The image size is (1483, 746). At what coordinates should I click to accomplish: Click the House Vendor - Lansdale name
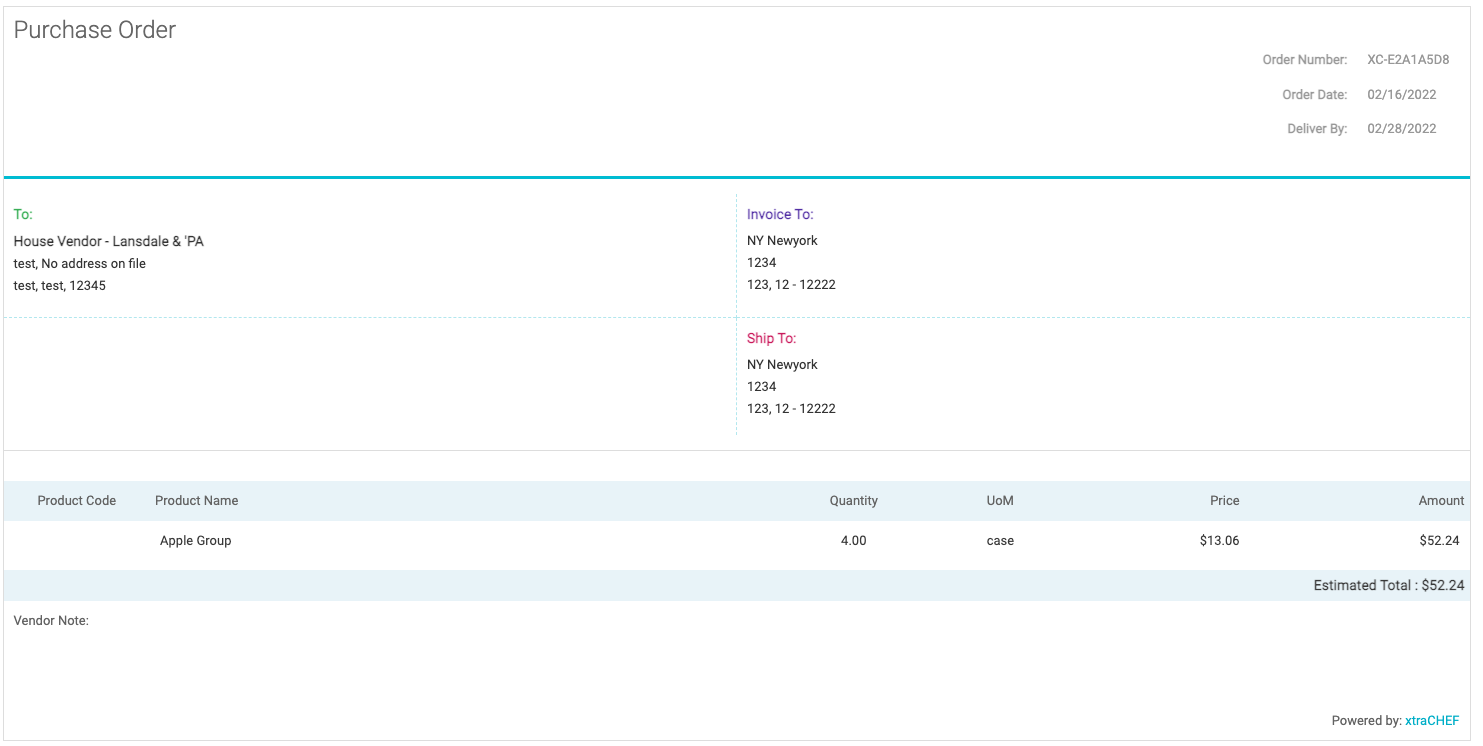[109, 242]
